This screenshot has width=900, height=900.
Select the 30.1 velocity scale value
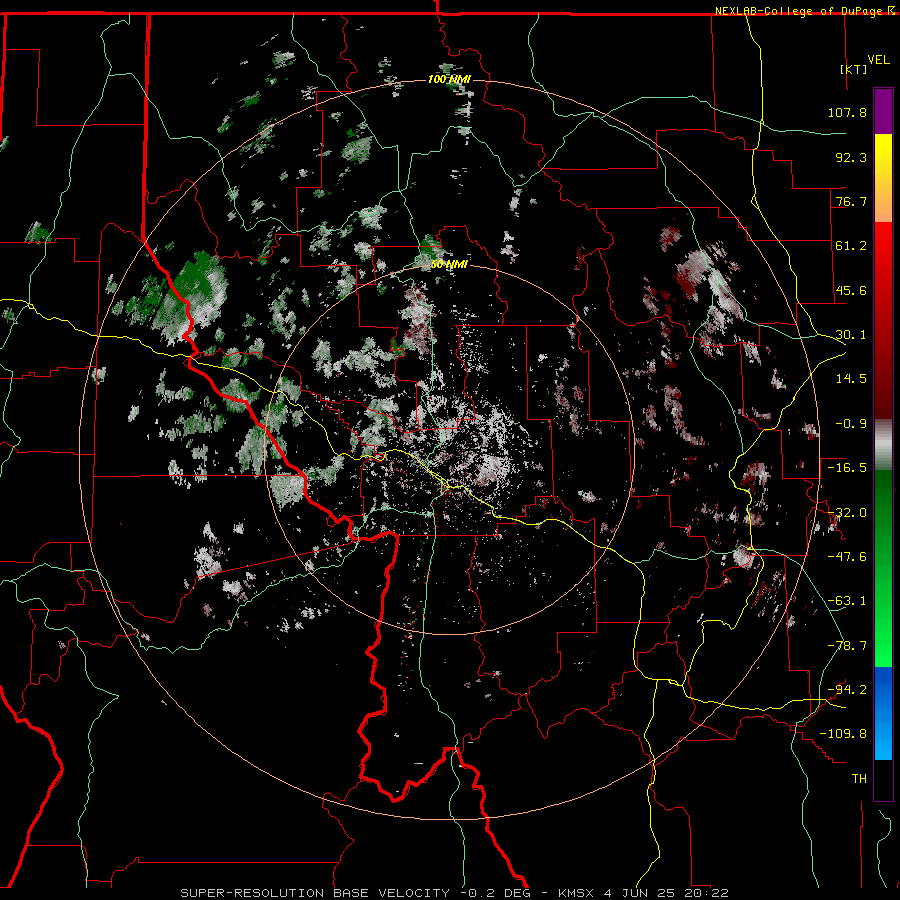pos(851,335)
